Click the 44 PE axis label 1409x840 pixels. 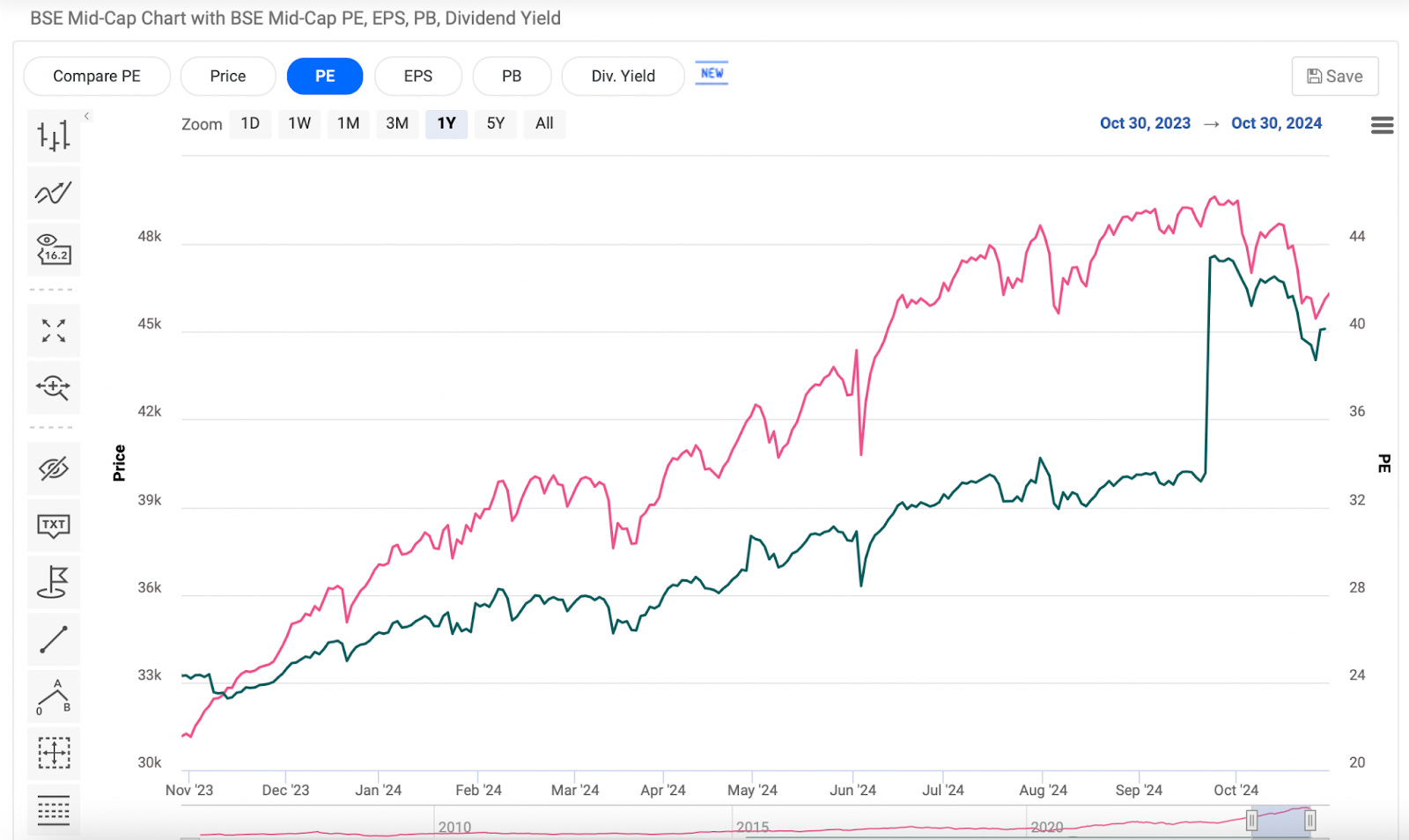click(x=1357, y=237)
